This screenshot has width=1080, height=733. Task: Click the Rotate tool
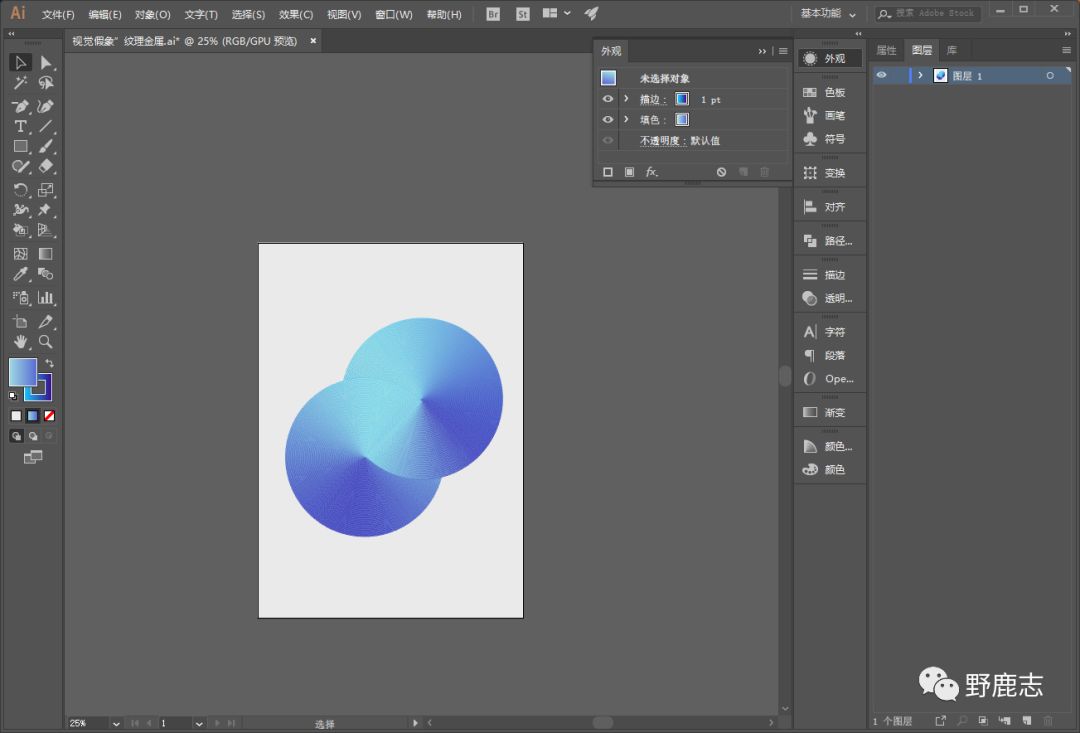click(x=20, y=190)
